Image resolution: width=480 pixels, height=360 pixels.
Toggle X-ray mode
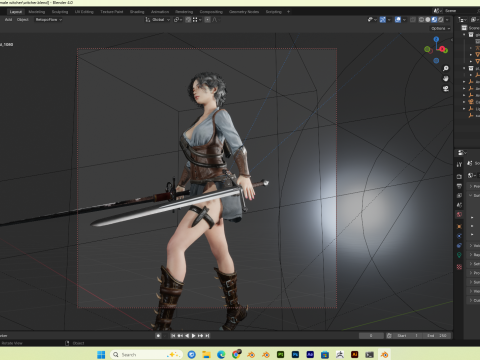pos(413,20)
